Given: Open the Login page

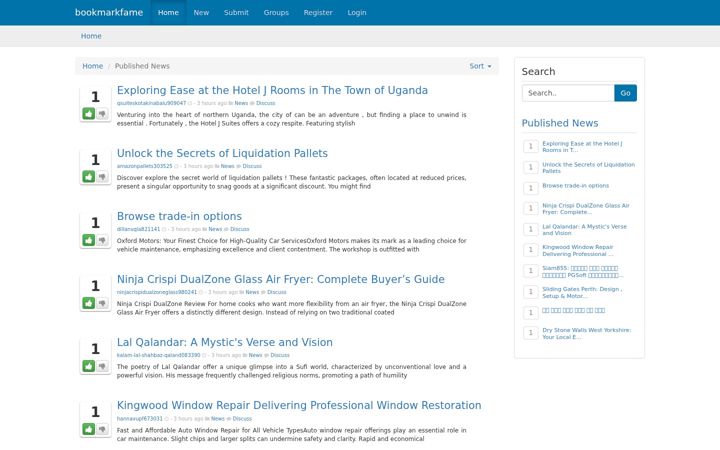Looking at the screenshot, I should 357,12.
